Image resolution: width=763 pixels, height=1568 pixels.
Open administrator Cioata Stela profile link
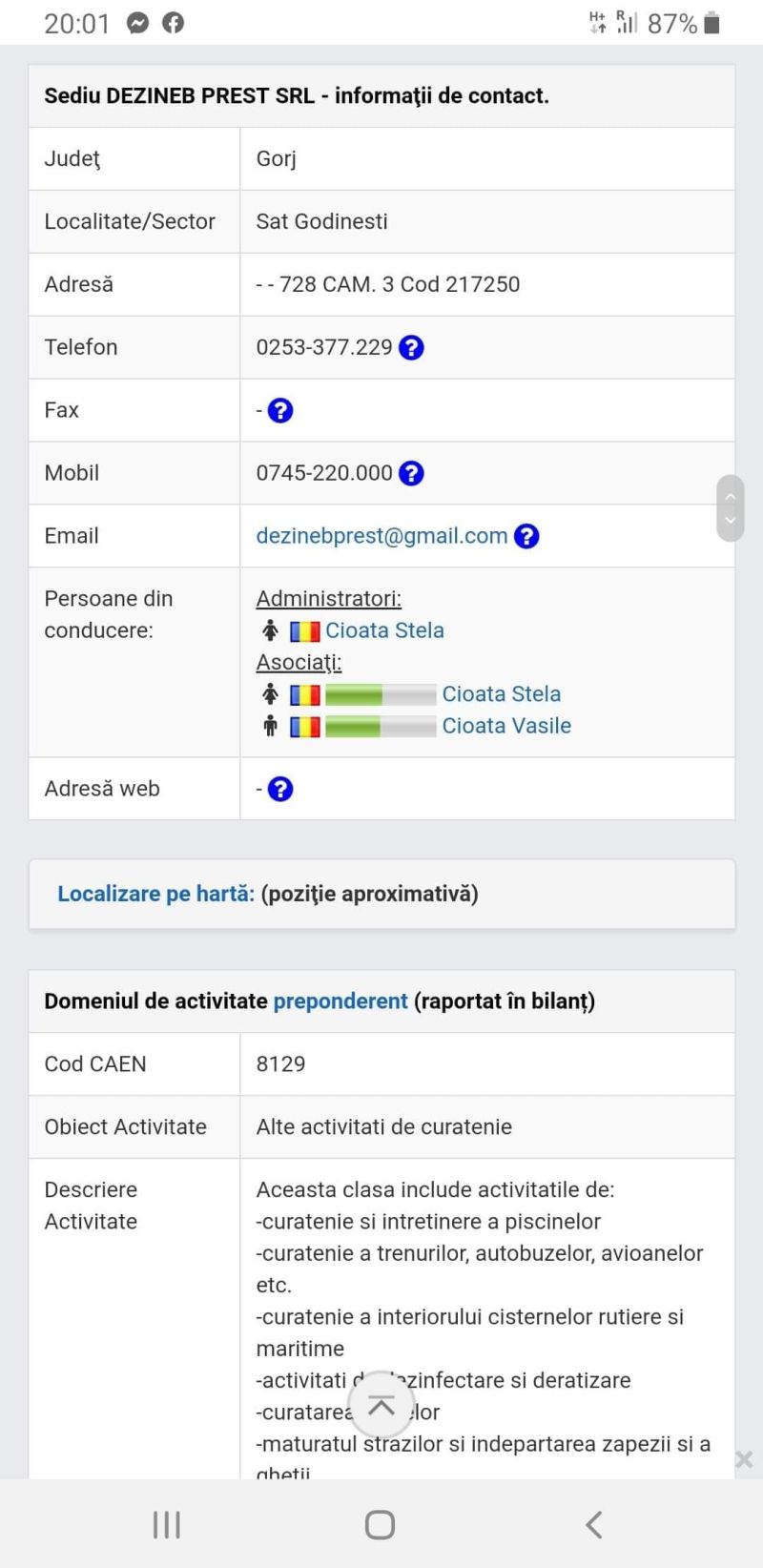(x=384, y=630)
